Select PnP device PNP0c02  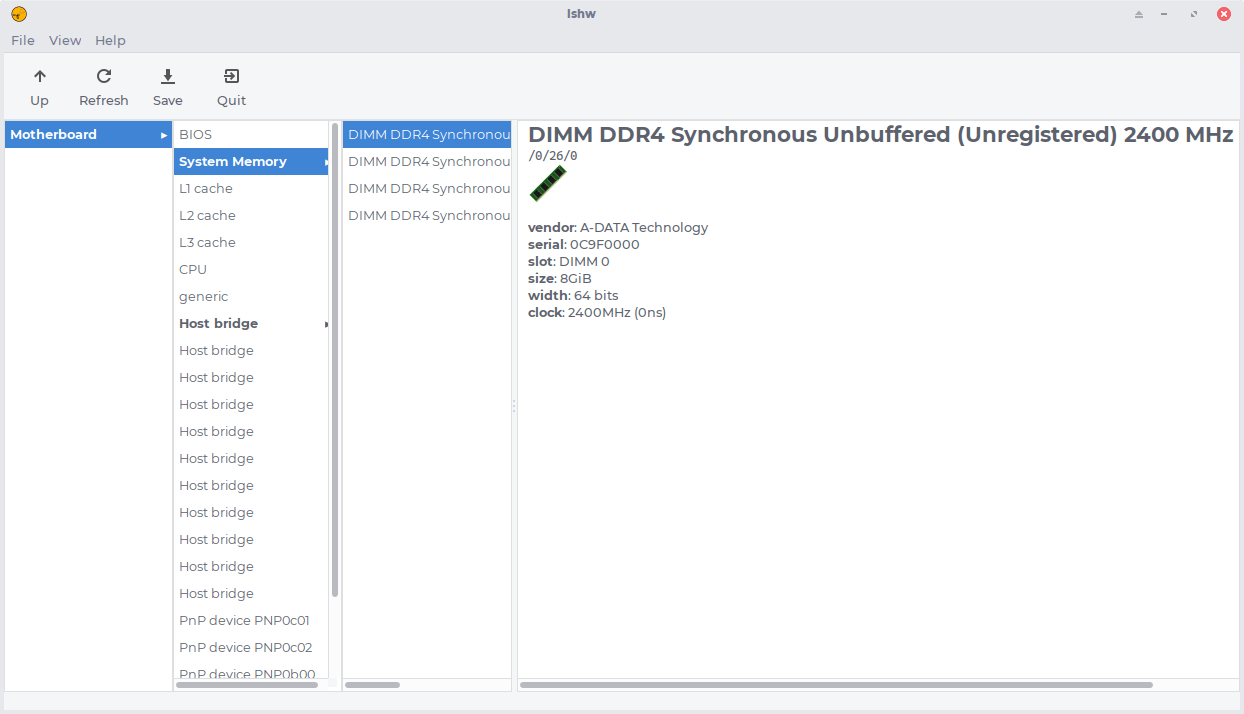(x=251, y=647)
